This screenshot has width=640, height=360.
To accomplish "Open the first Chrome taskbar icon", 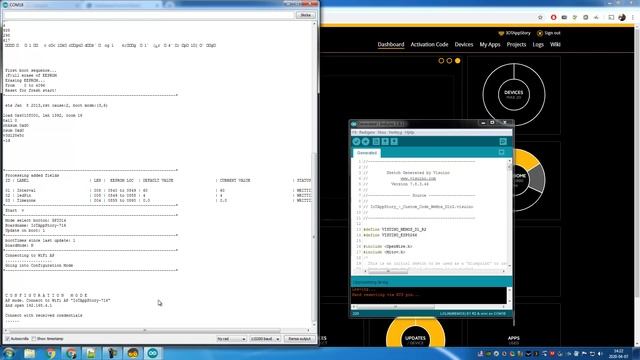I will click(51, 353).
